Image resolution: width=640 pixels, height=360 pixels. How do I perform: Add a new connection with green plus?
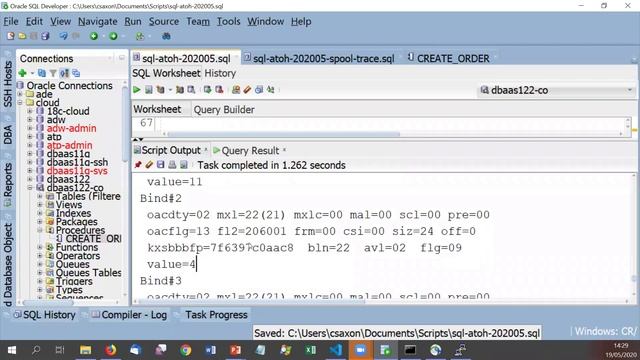23,73
